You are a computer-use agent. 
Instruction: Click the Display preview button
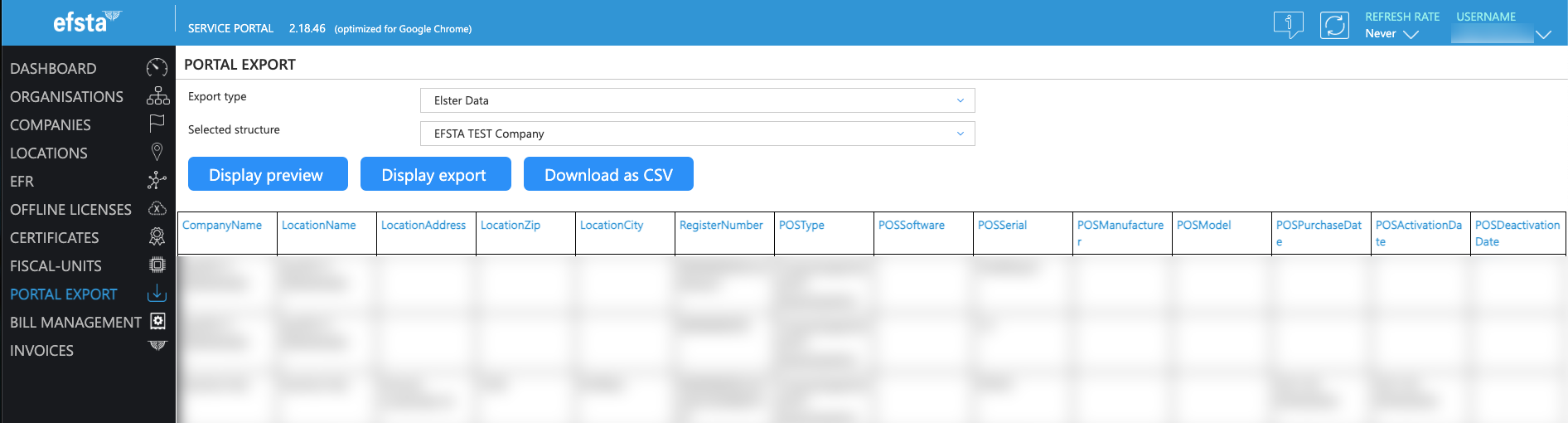point(268,174)
